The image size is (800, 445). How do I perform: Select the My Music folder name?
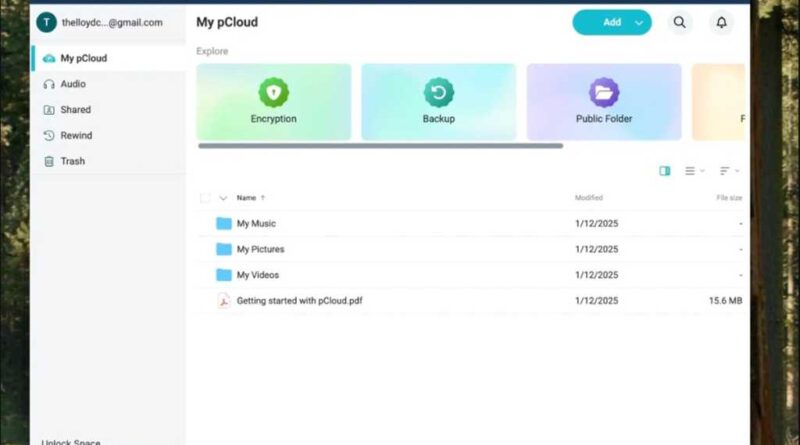[x=256, y=224]
